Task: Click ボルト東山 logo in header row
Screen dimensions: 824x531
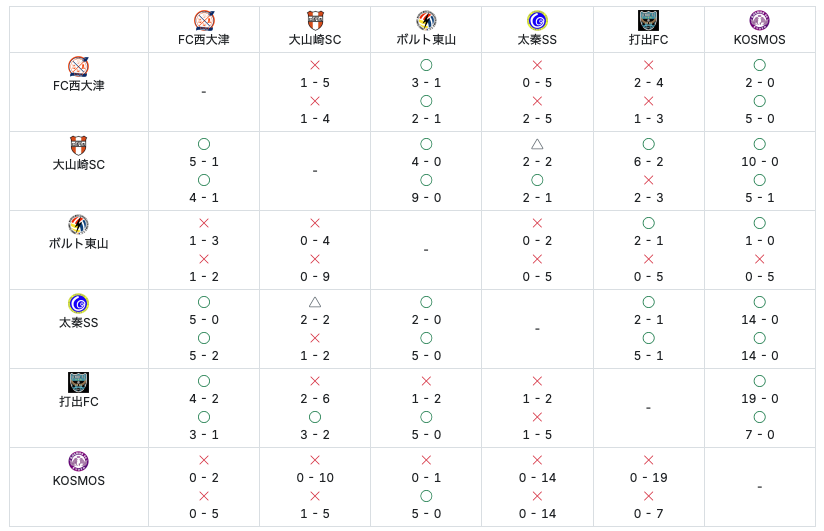Action: tap(426, 20)
